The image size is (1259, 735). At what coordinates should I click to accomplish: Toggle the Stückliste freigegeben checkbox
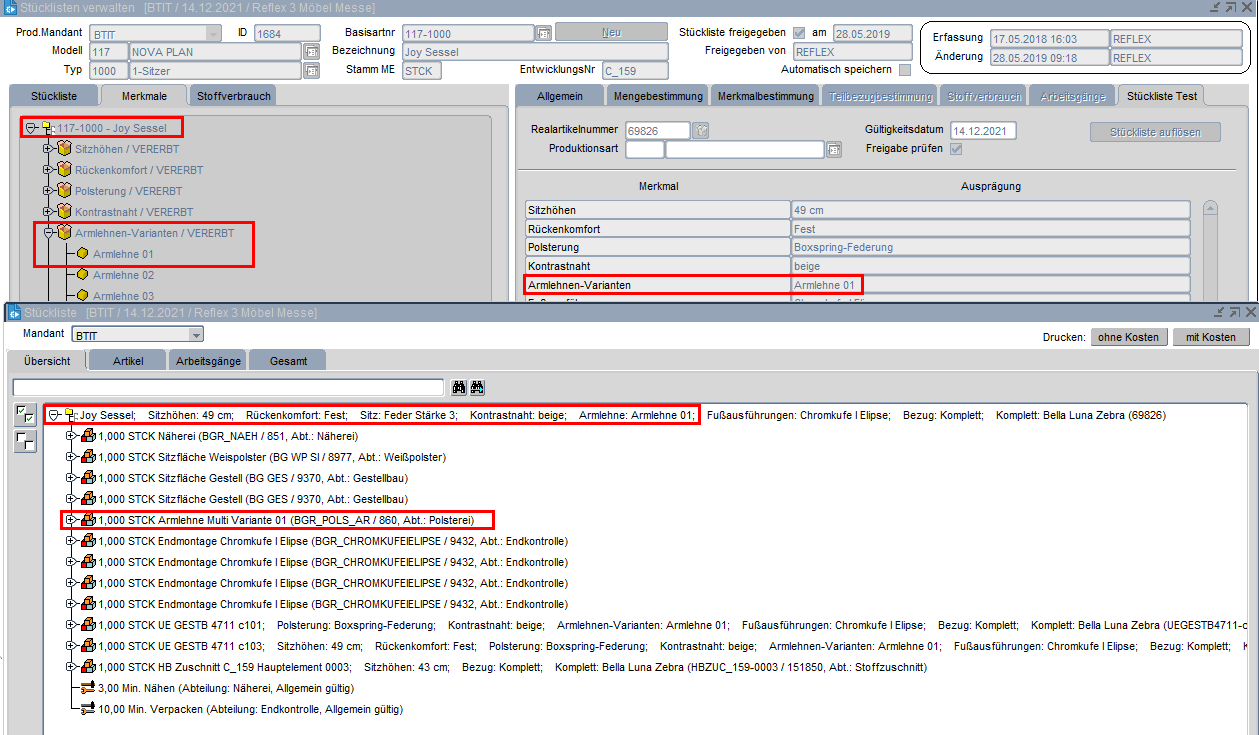click(x=799, y=33)
